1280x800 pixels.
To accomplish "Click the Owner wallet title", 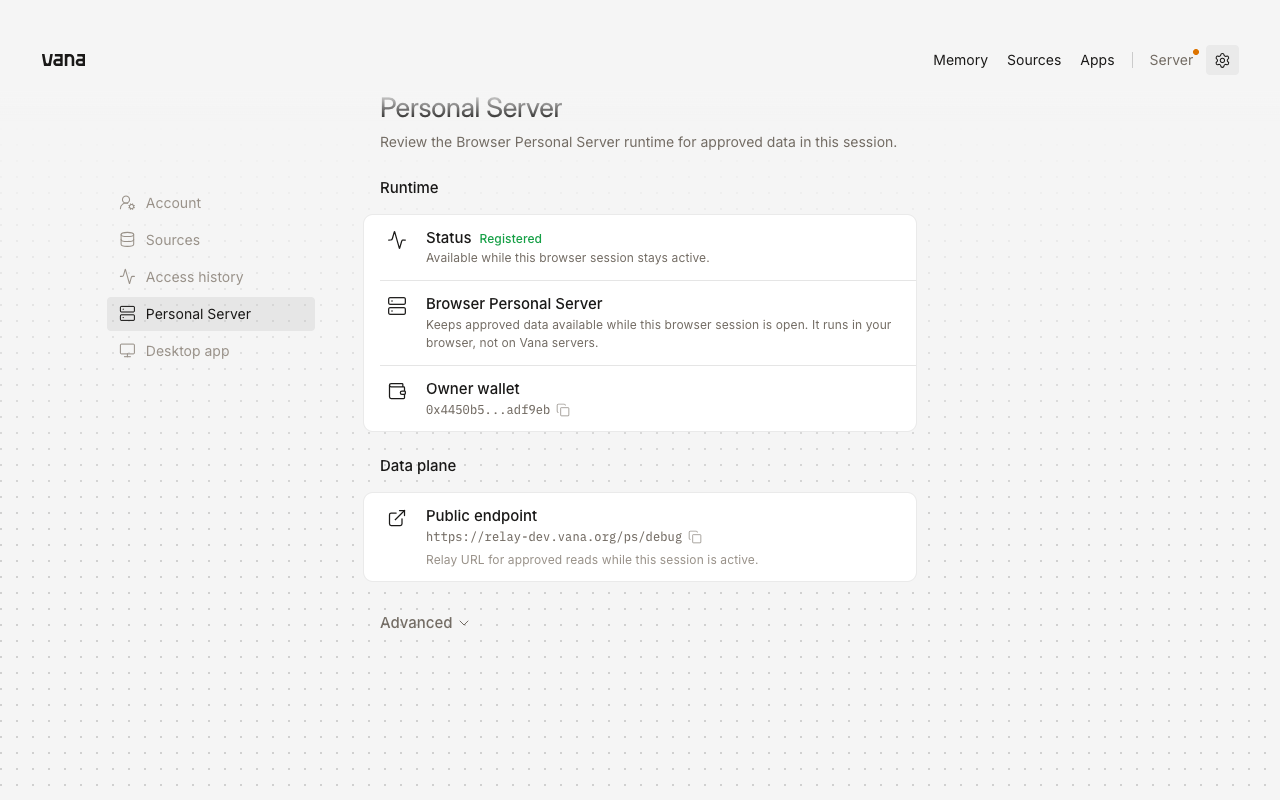I will click(x=473, y=389).
